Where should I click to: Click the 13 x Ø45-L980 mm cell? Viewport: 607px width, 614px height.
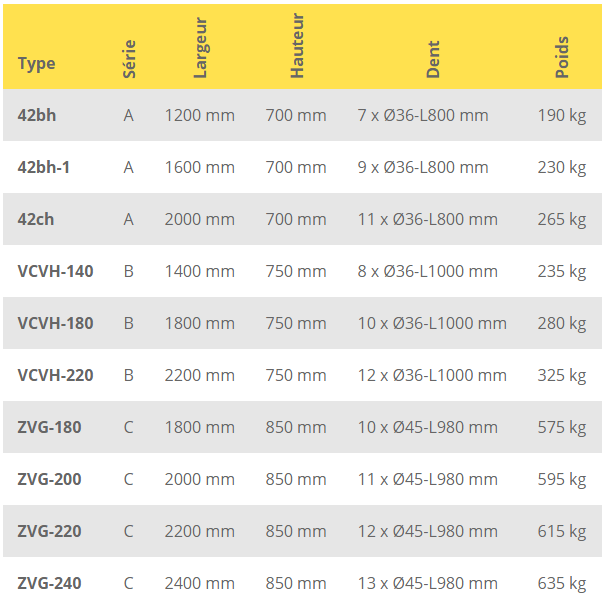427,584
